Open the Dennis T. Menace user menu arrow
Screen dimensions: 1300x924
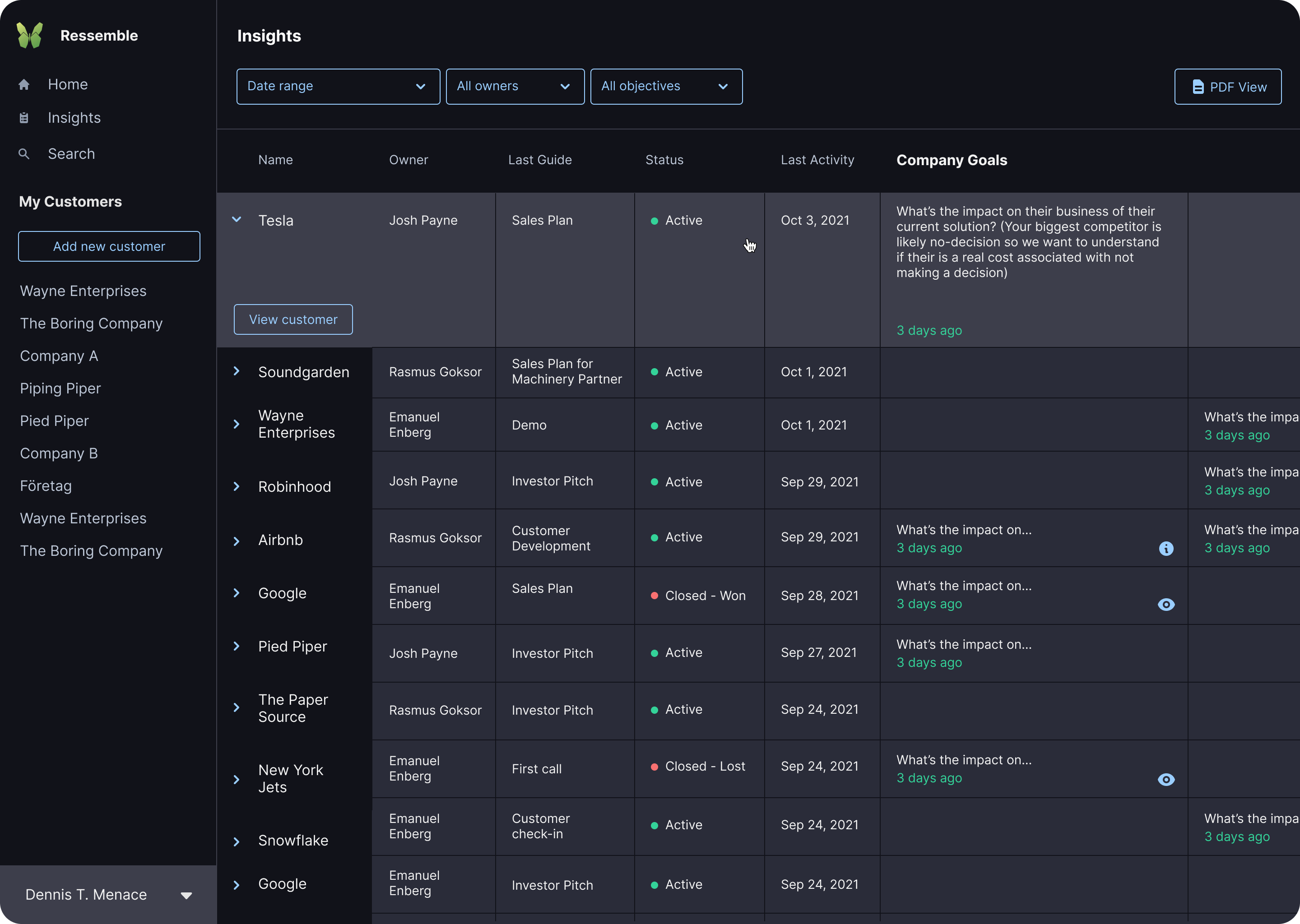186,896
